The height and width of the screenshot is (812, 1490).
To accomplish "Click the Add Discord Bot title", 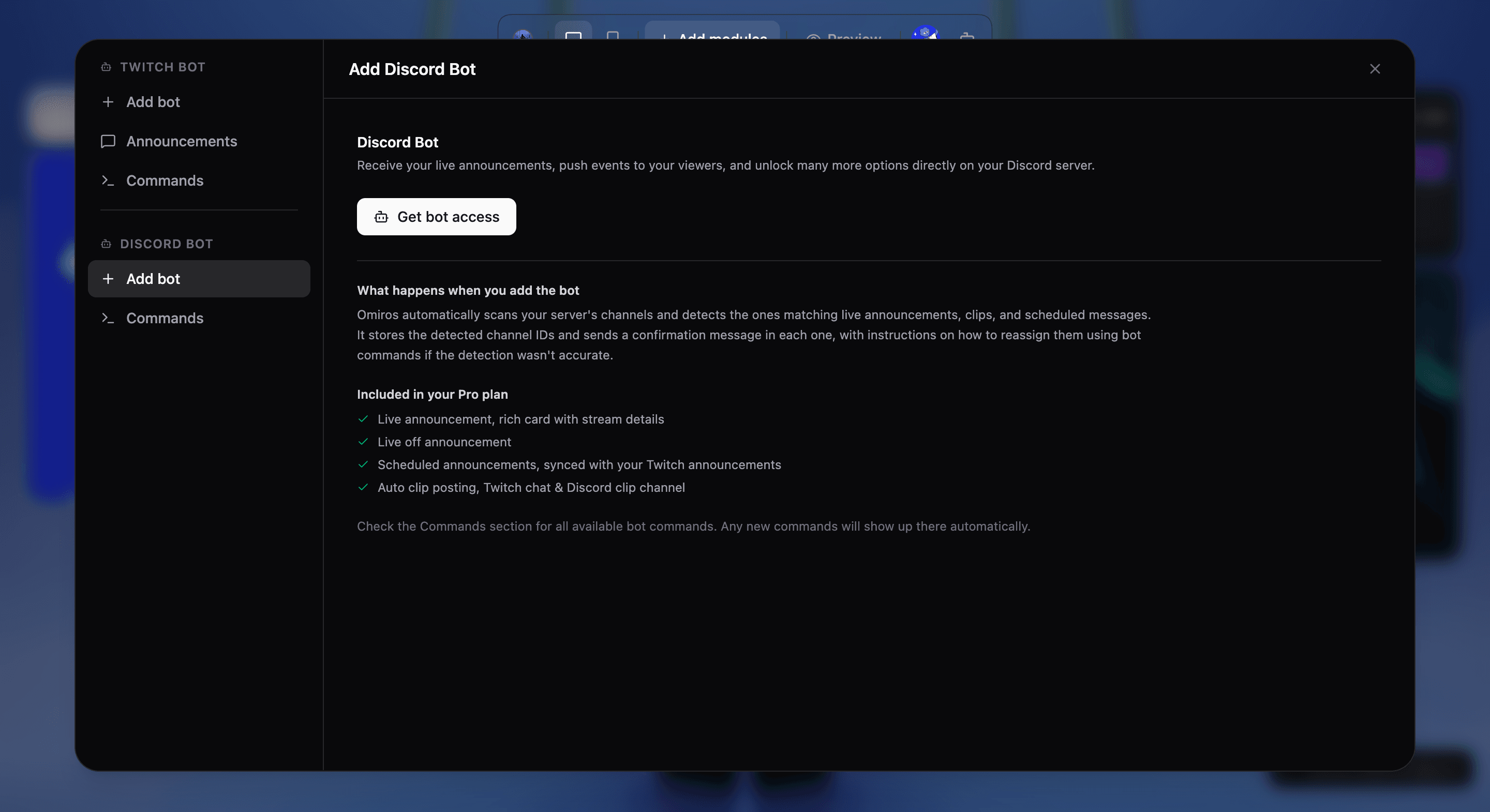I will coord(412,69).
